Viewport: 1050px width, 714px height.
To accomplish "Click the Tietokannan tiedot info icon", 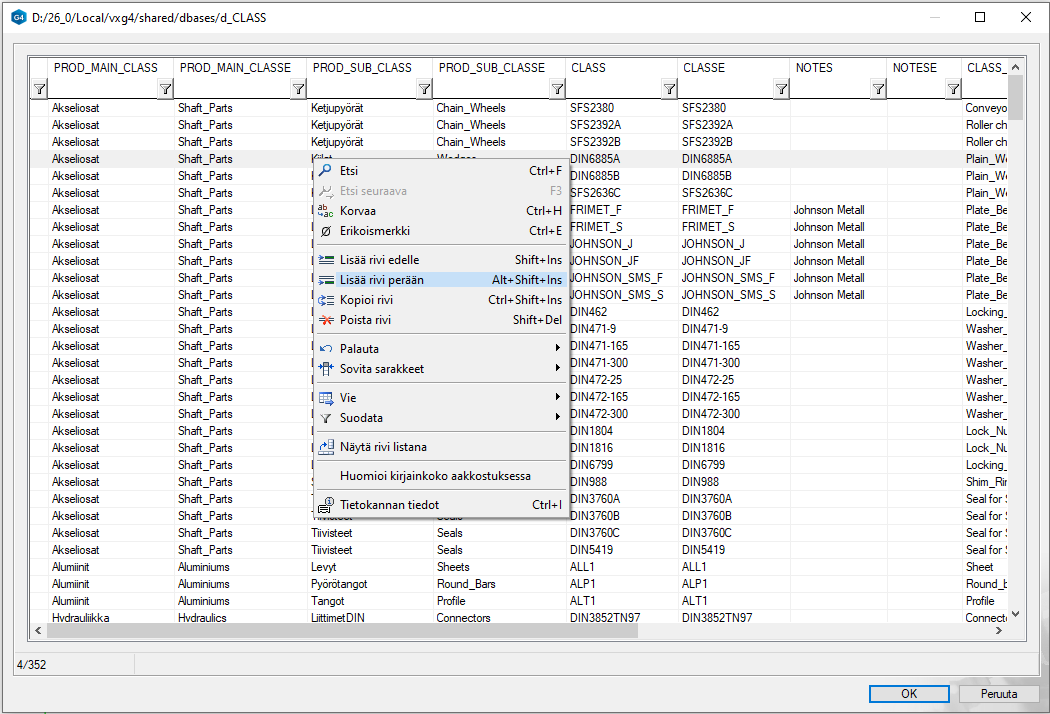I will coord(325,505).
